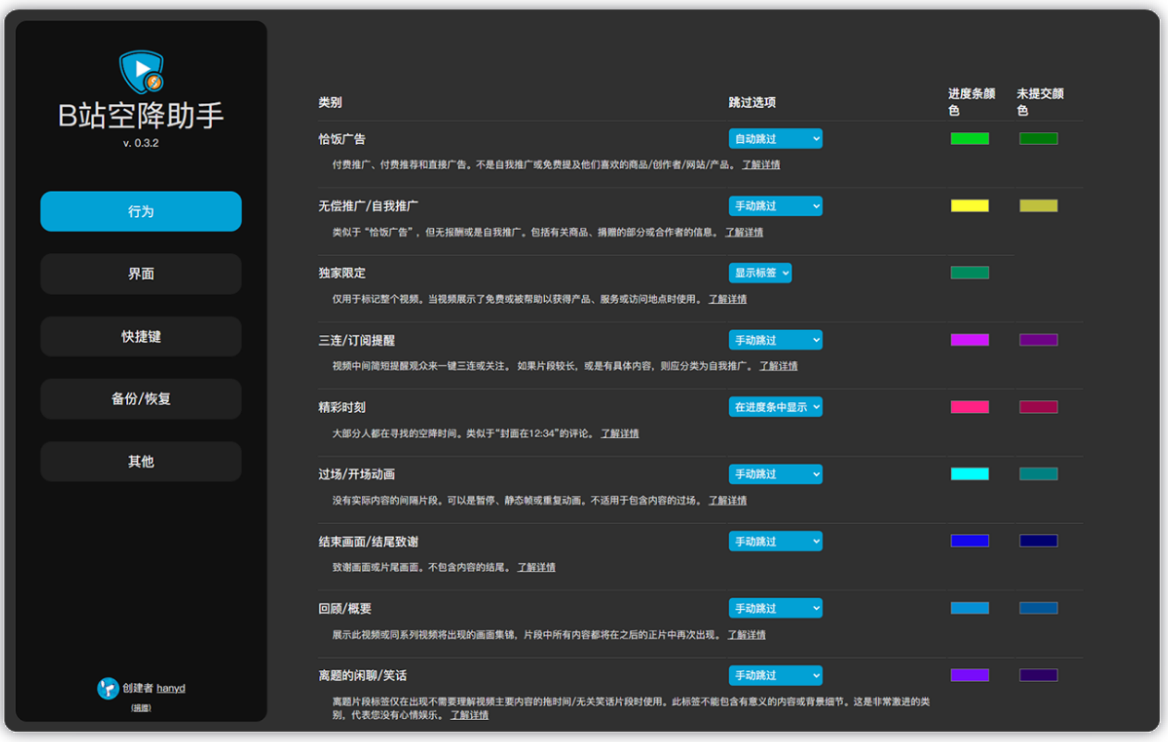The width and height of the screenshot is (1168, 742).
Task: Click the creator avatar icon beside hanyd
Action: [108, 688]
